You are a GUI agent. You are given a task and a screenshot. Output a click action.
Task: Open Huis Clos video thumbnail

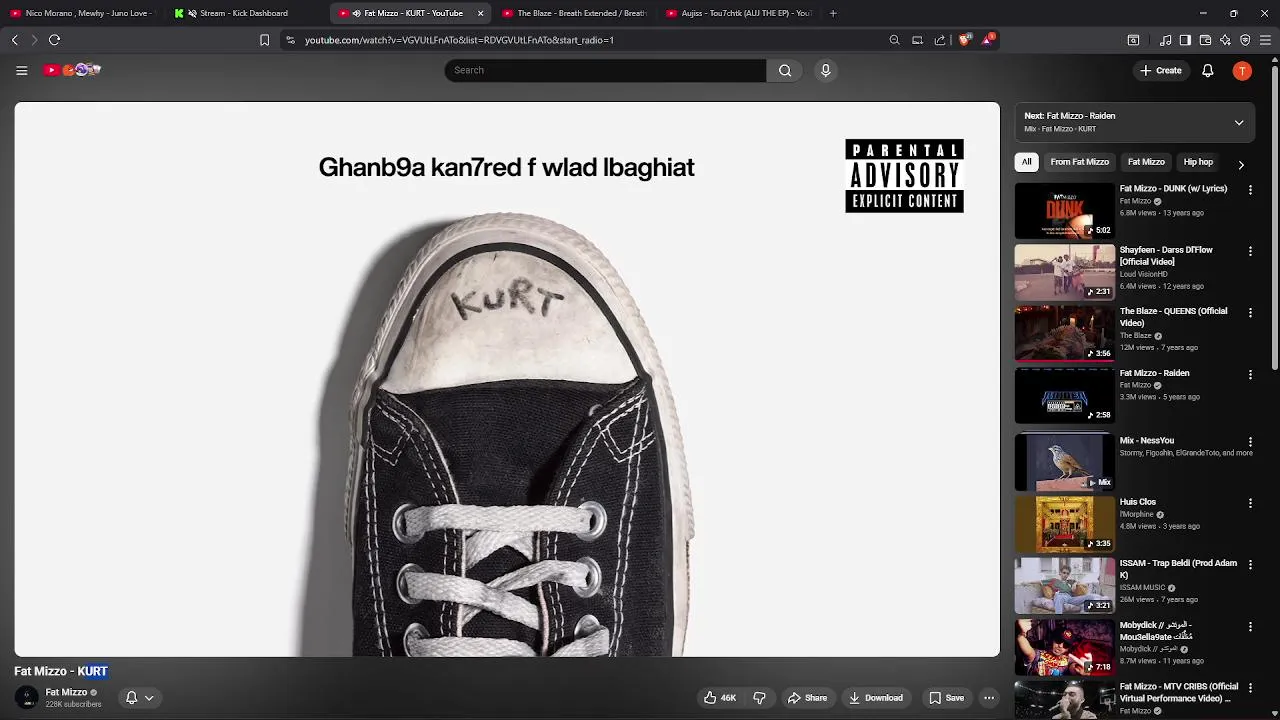click(x=1064, y=523)
